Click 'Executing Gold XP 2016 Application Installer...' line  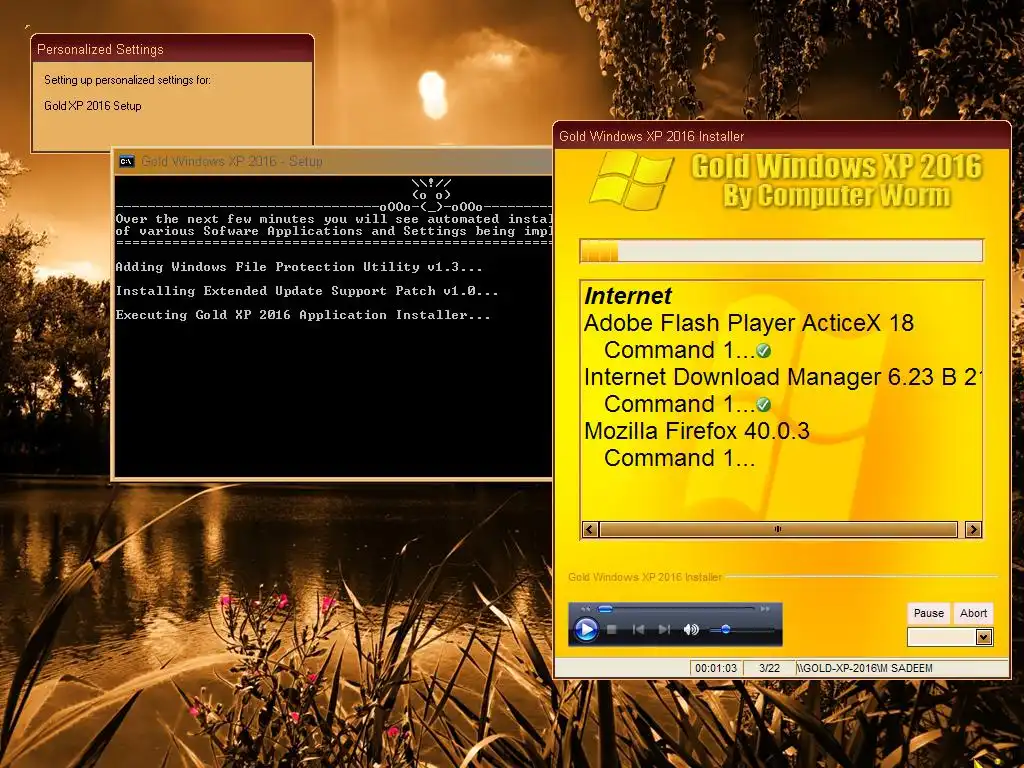tap(302, 315)
